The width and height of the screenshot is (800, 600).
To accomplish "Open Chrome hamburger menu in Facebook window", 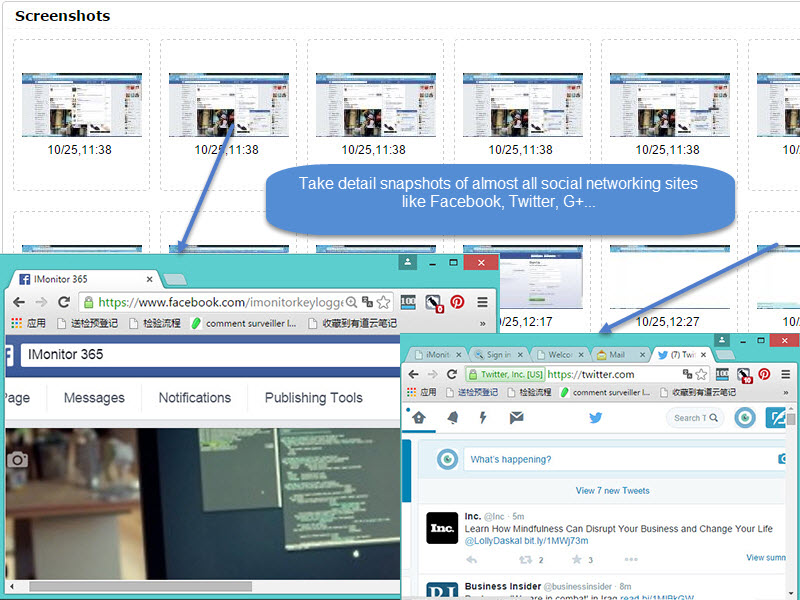I will (x=483, y=301).
